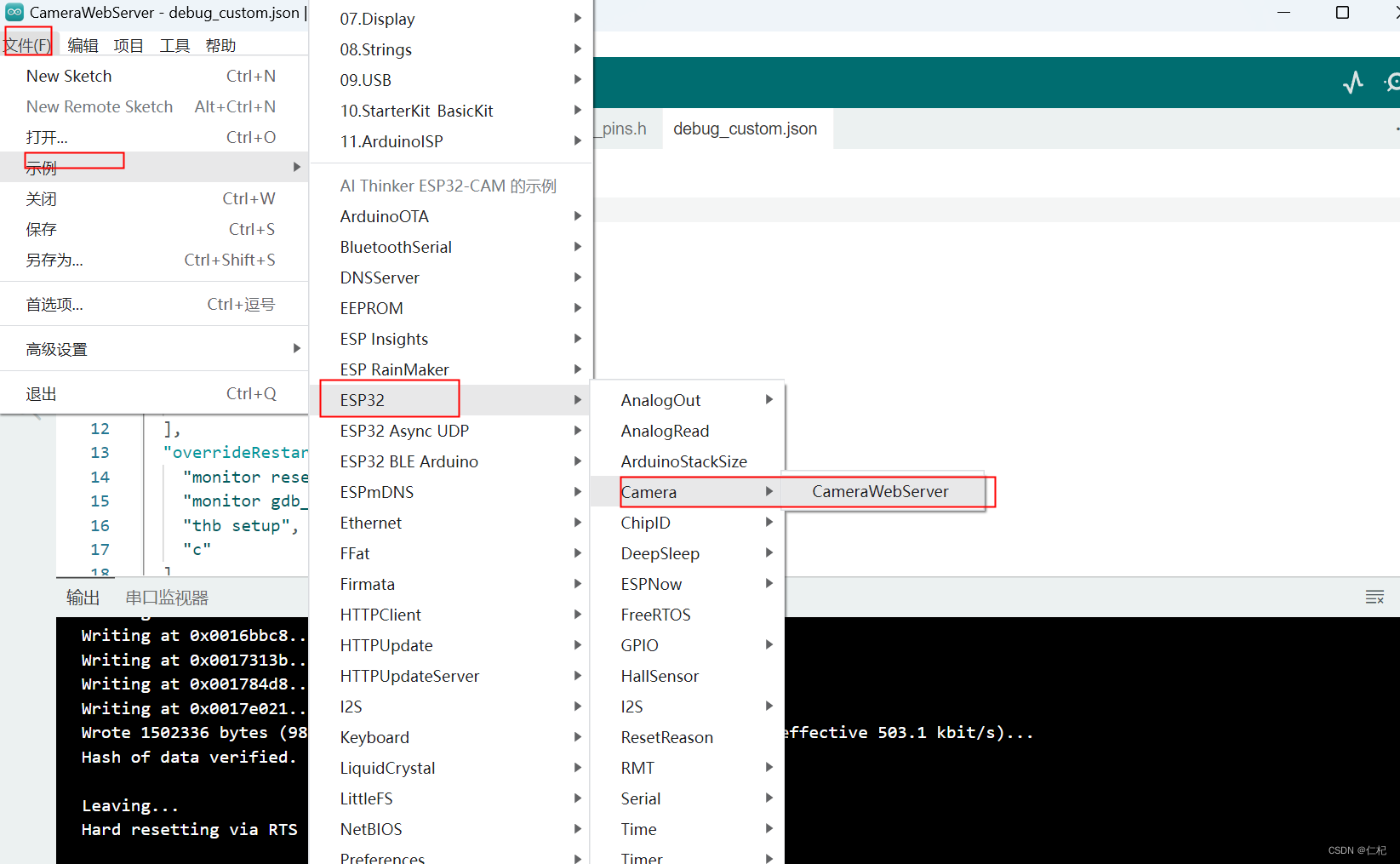Viewport: 1400px width, 864px height.
Task: Open HTTPClient examples submenu
Action: pos(451,615)
